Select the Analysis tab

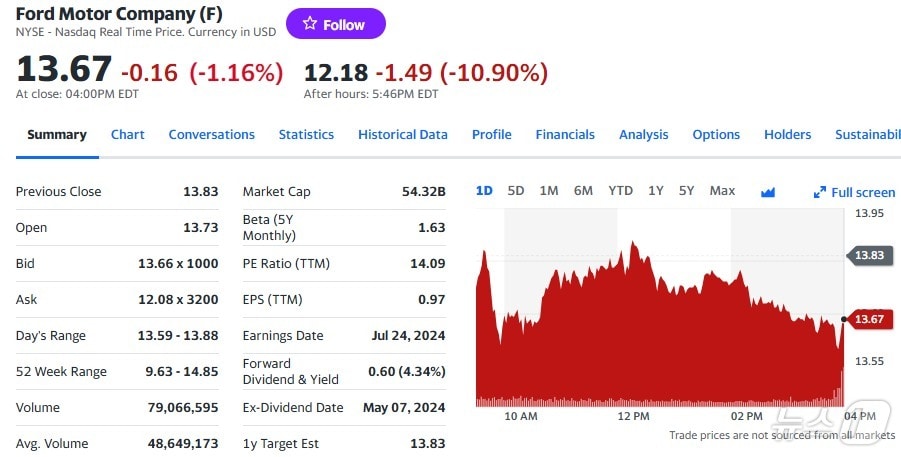(x=643, y=135)
